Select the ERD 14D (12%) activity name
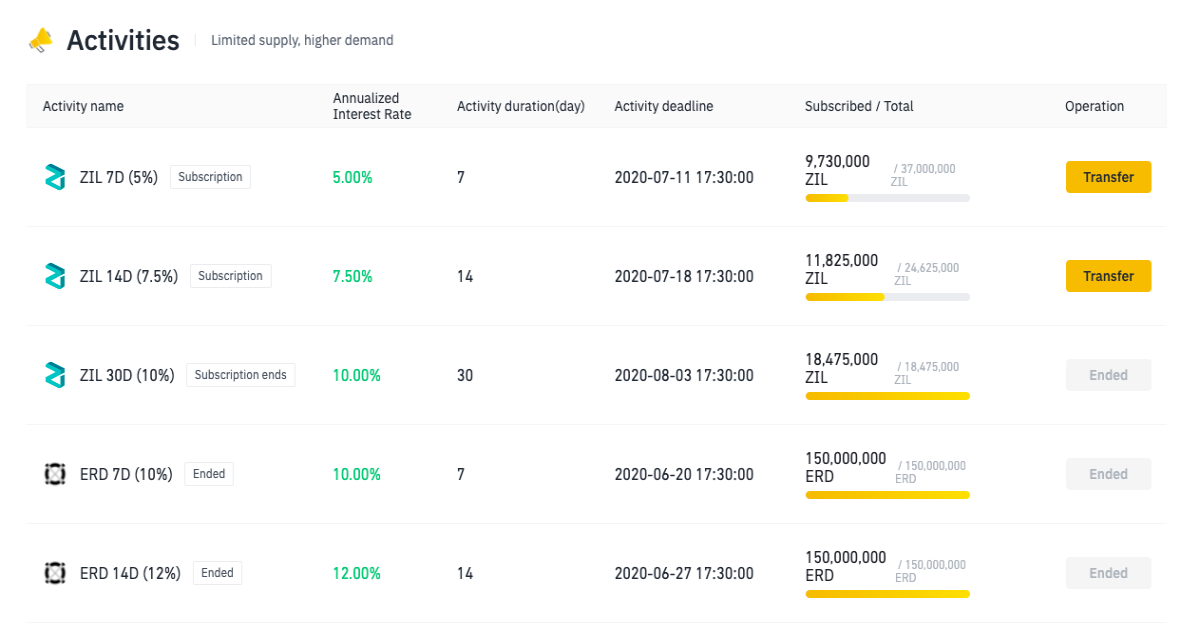The image size is (1200, 629). pos(130,573)
